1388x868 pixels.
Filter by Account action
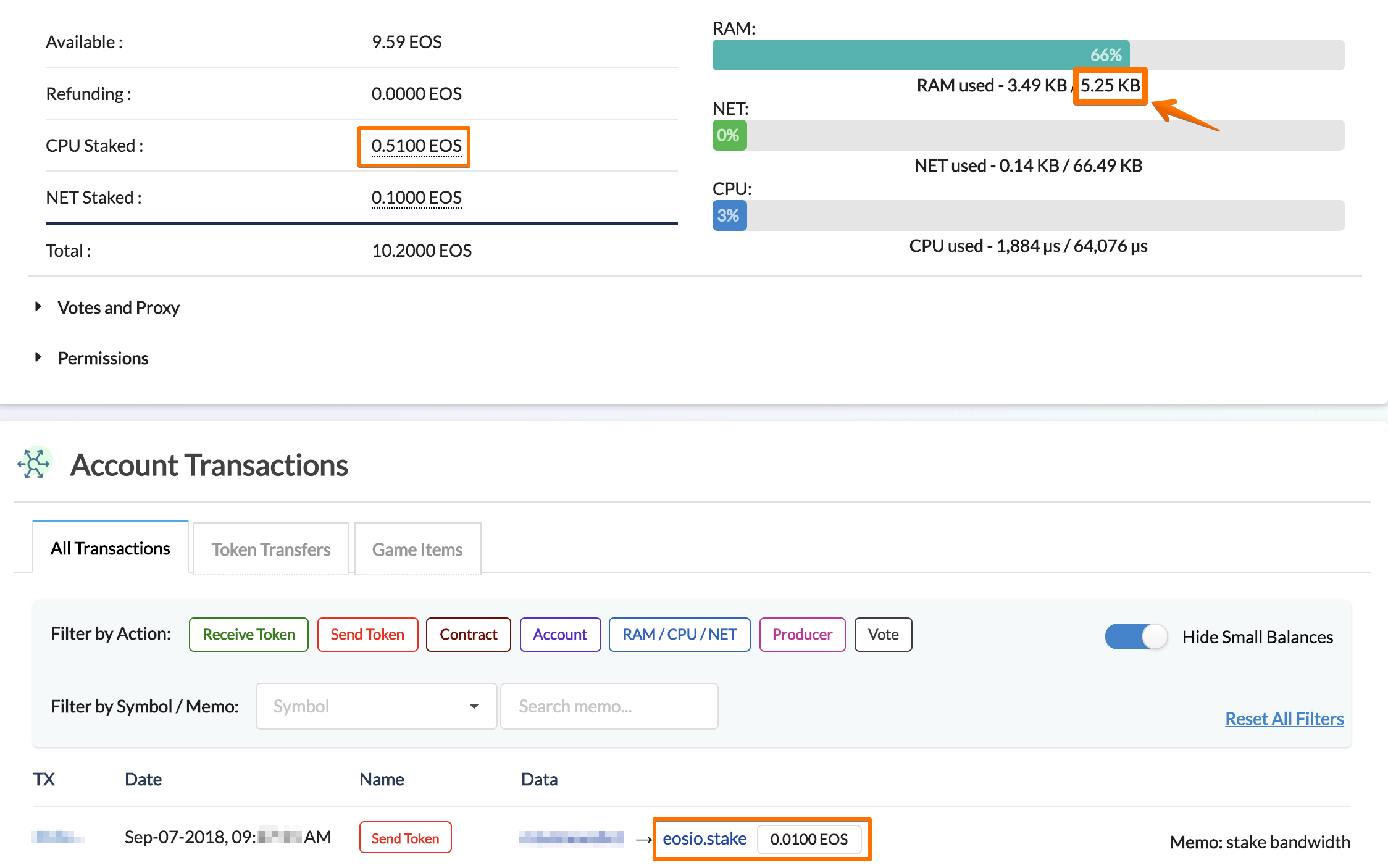[560, 635]
